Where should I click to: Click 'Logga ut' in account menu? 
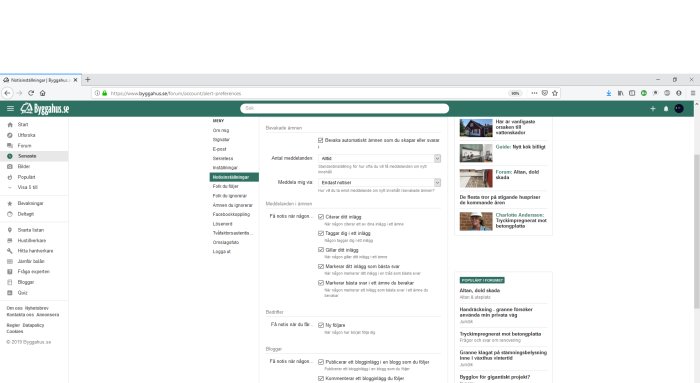tap(221, 252)
